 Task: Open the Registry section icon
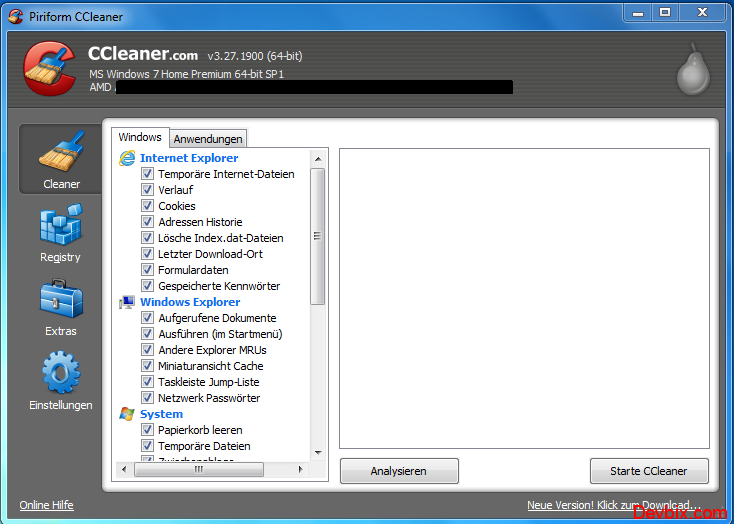(x=61, y=225)
